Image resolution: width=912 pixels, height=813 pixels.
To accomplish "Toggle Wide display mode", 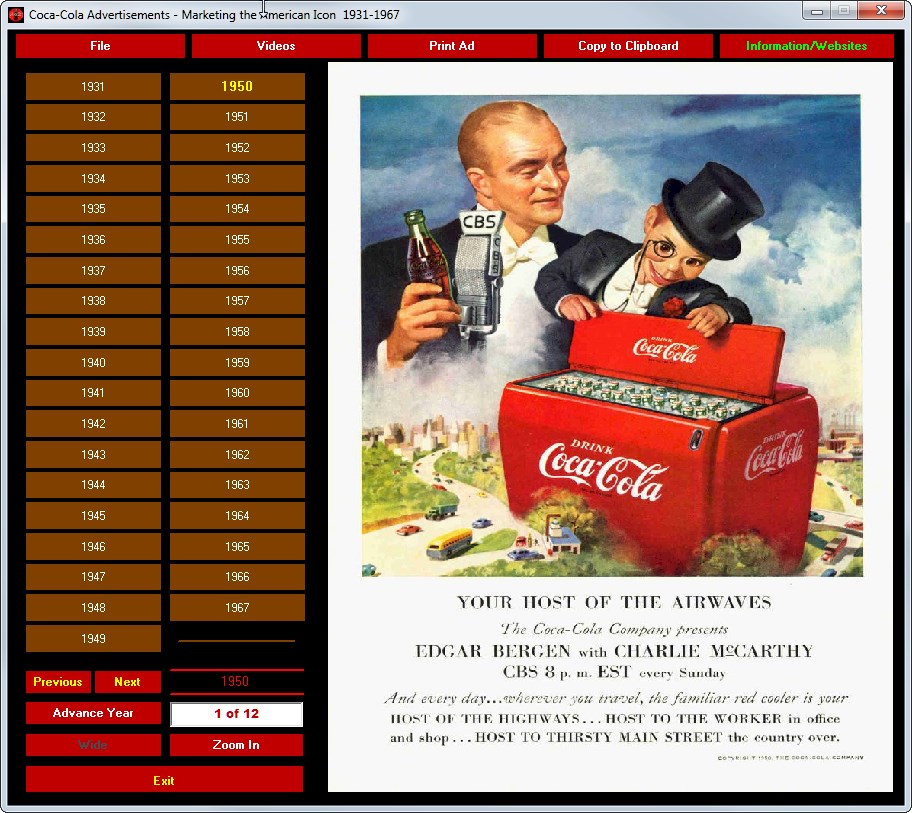I will tap(92, 744).
